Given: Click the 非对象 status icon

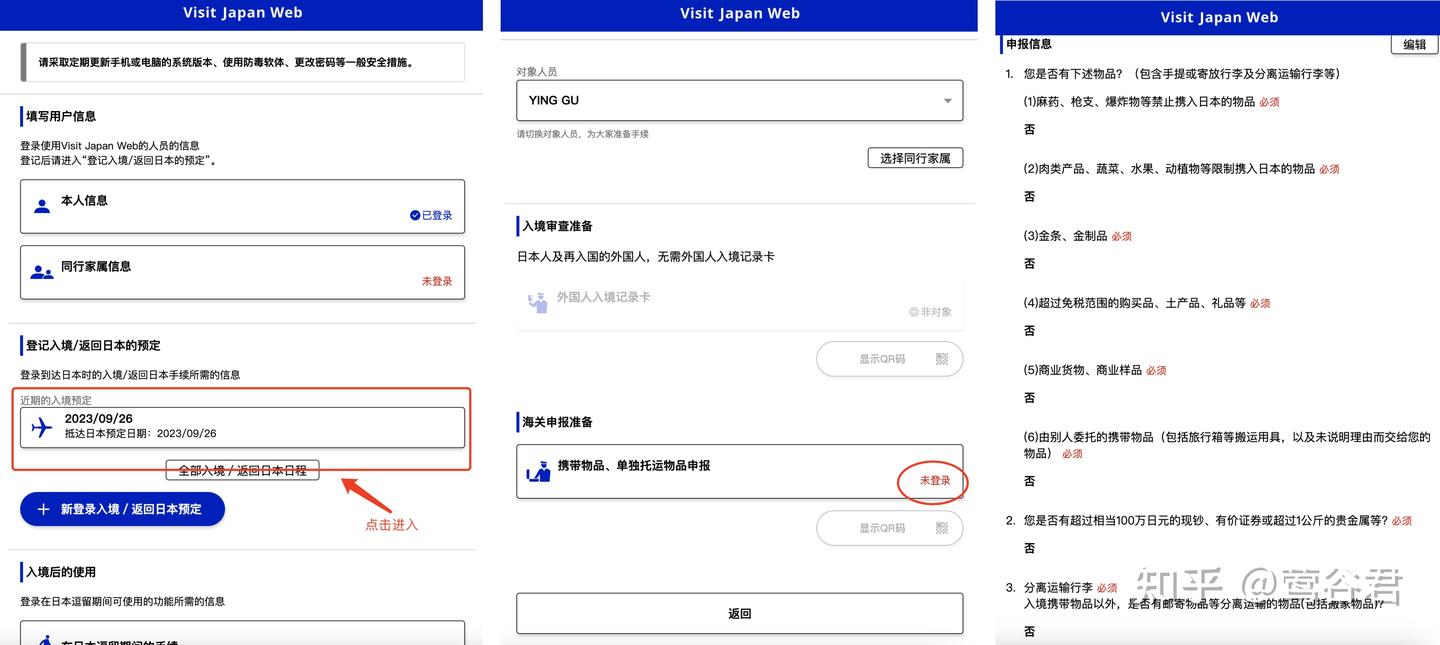Looking at the screenshot, I should pos(913,312).
